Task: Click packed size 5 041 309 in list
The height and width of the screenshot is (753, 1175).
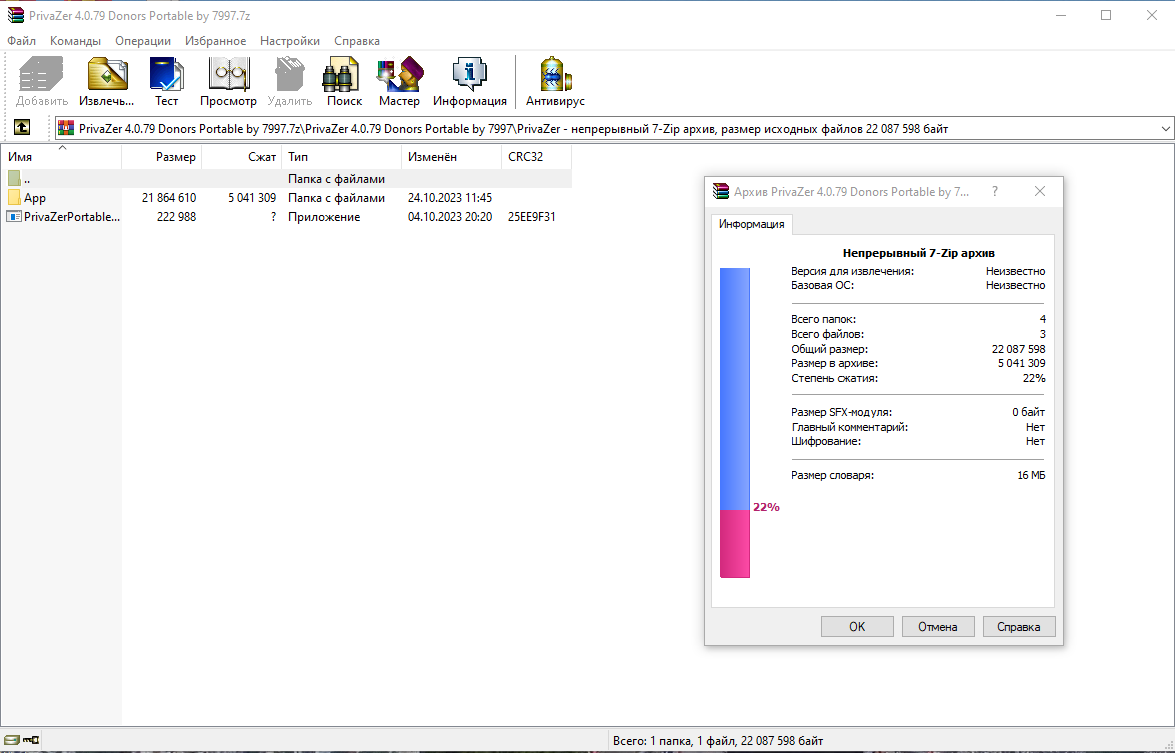Action: click(x=252, y=198)
